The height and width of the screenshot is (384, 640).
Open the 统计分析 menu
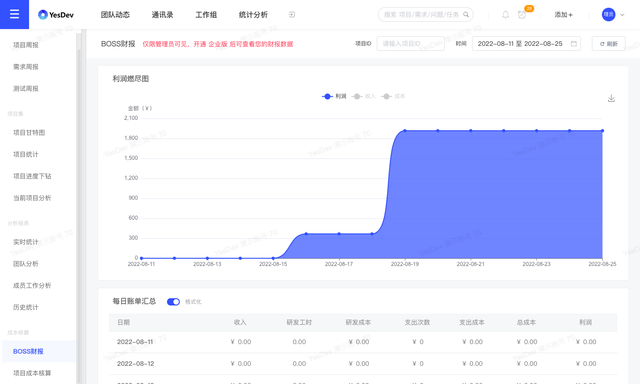point(253,15)
